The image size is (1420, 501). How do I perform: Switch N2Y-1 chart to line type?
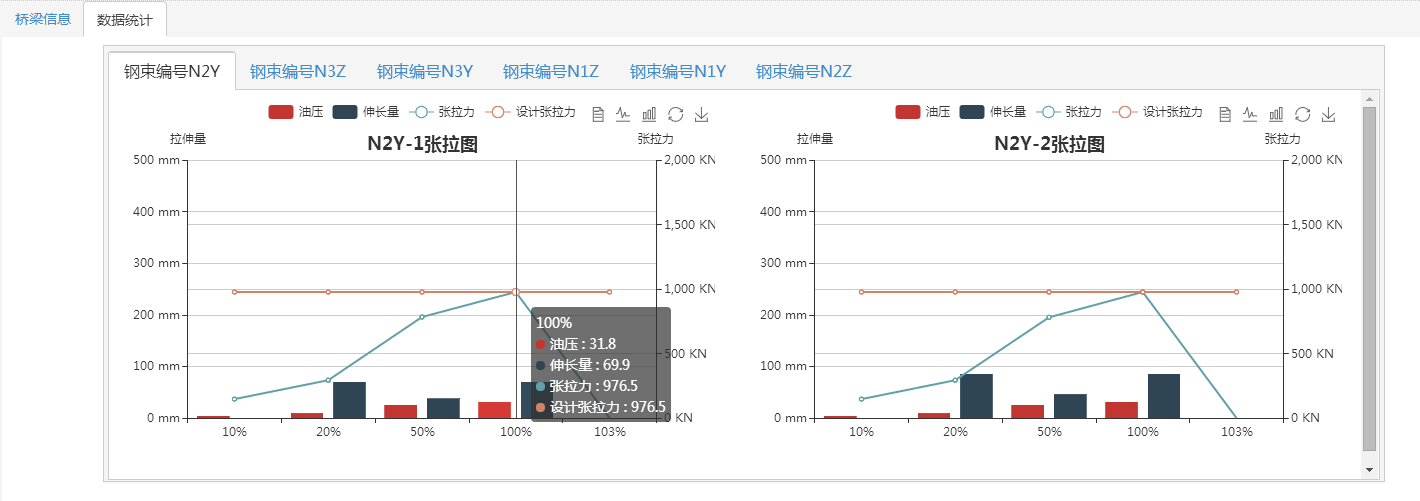[623, 115]
